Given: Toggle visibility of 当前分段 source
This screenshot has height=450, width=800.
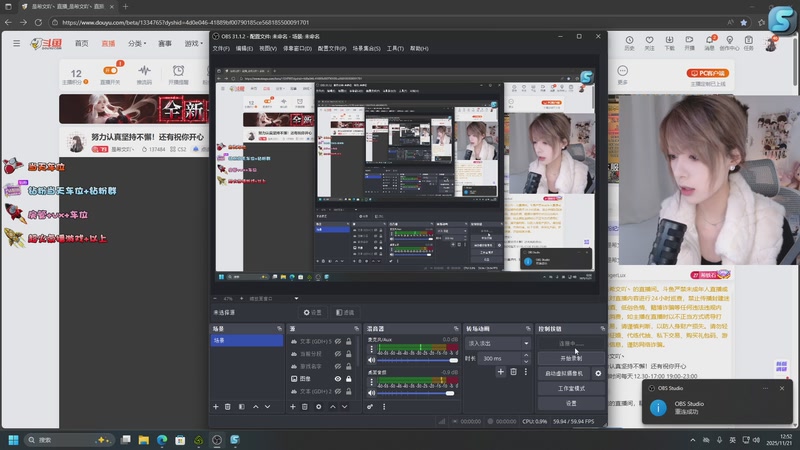Looking at the screenshot, I should click(338, 354).
